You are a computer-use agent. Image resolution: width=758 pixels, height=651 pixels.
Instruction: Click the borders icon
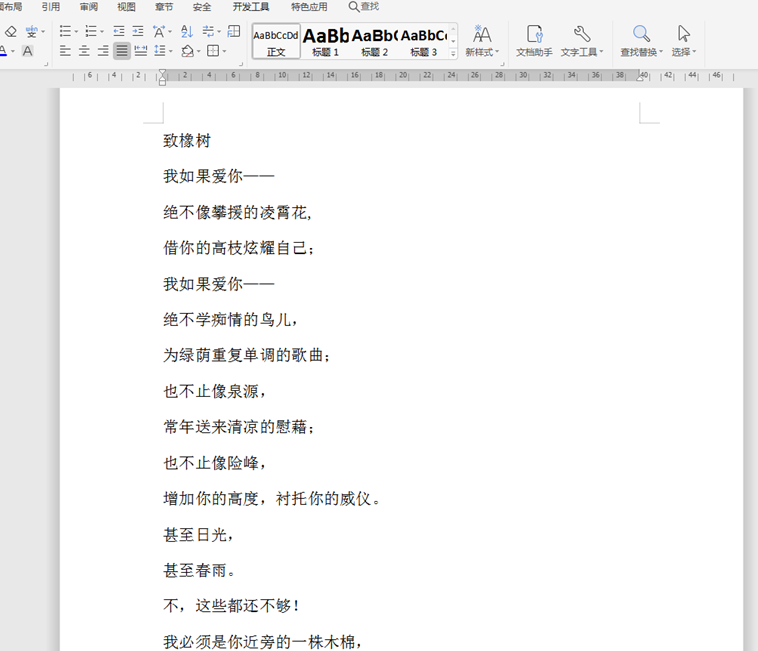pyautogui.click(x=213, y=51)
